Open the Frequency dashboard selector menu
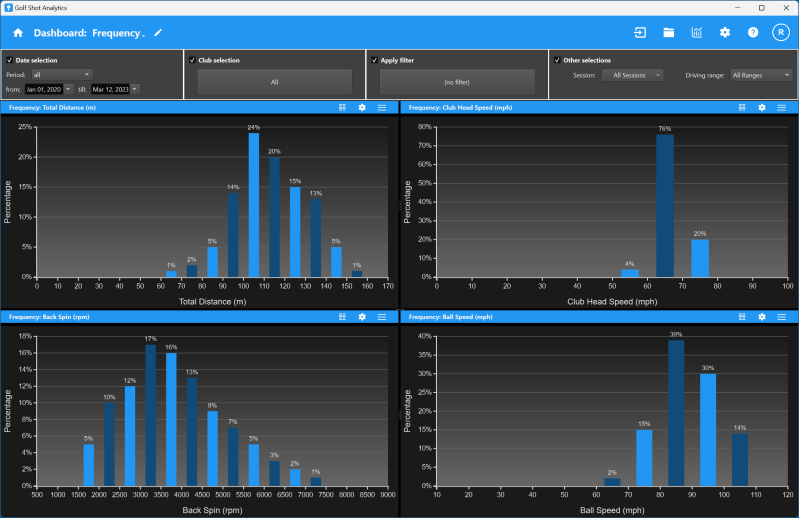Image resolution: width=799 pixels, height=518 pixels. (119, 33)
